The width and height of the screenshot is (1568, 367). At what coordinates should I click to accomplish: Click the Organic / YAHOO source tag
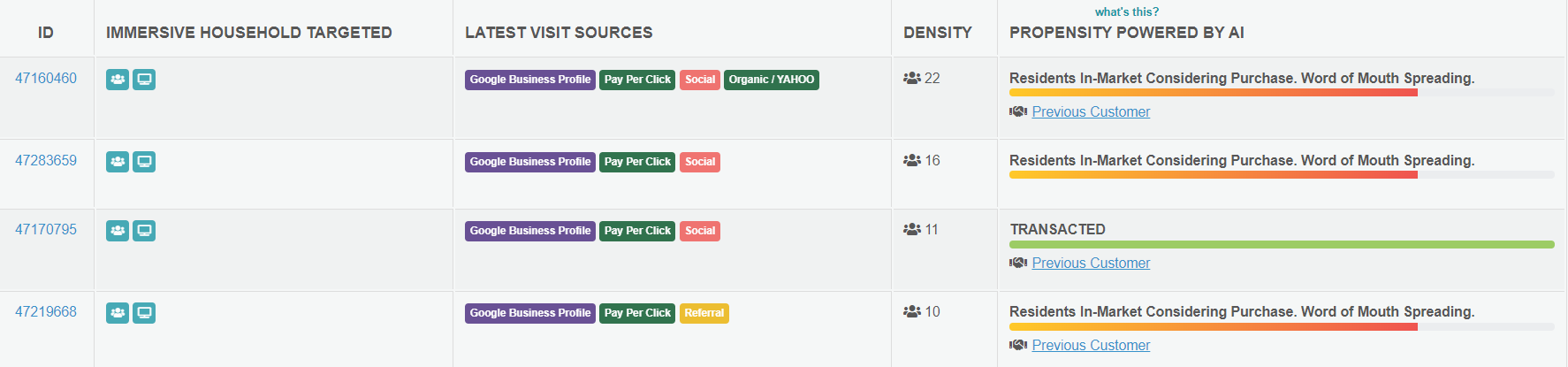coord(772,80)
